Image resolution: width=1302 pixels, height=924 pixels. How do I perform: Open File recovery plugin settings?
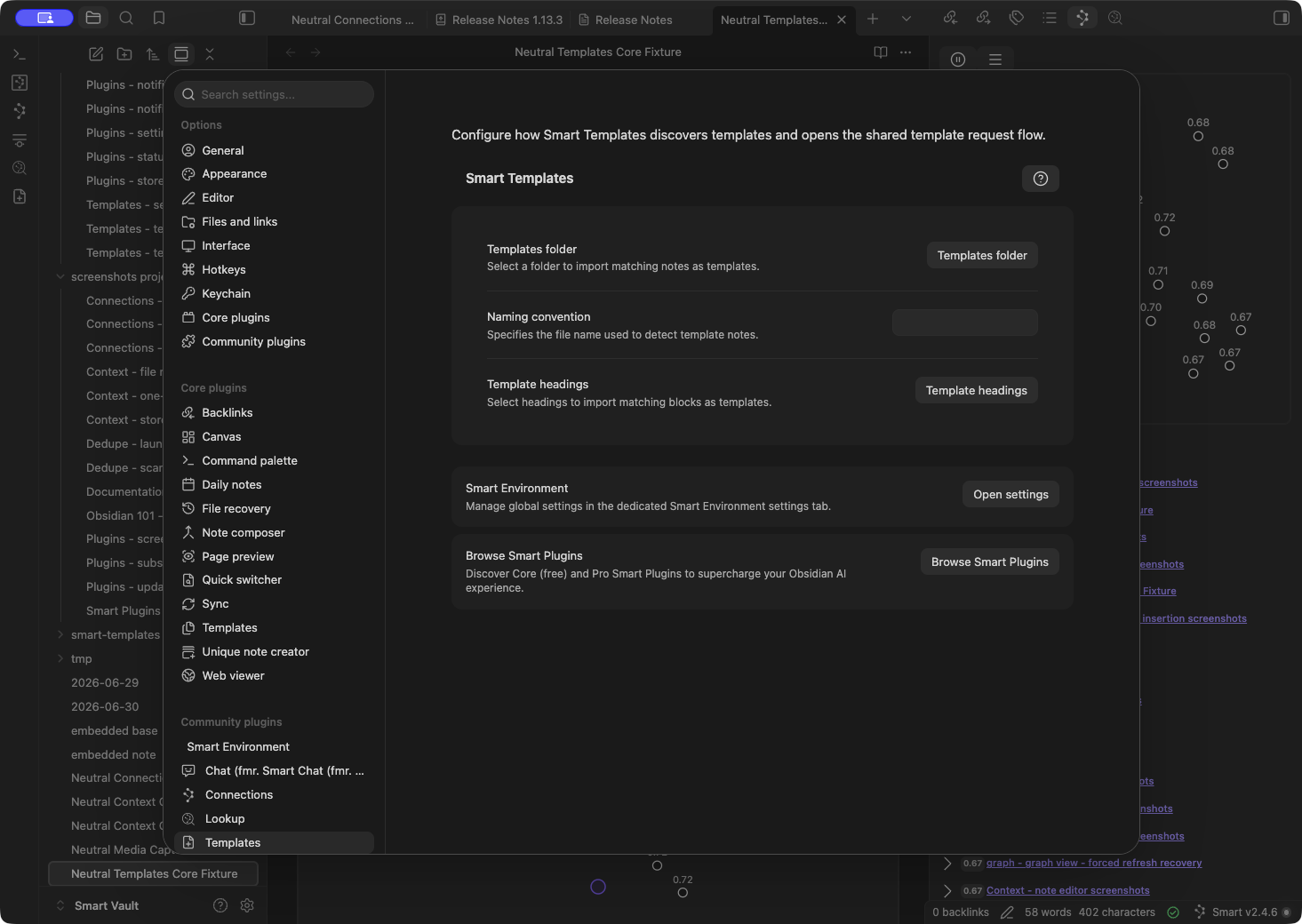click(274, 508)
